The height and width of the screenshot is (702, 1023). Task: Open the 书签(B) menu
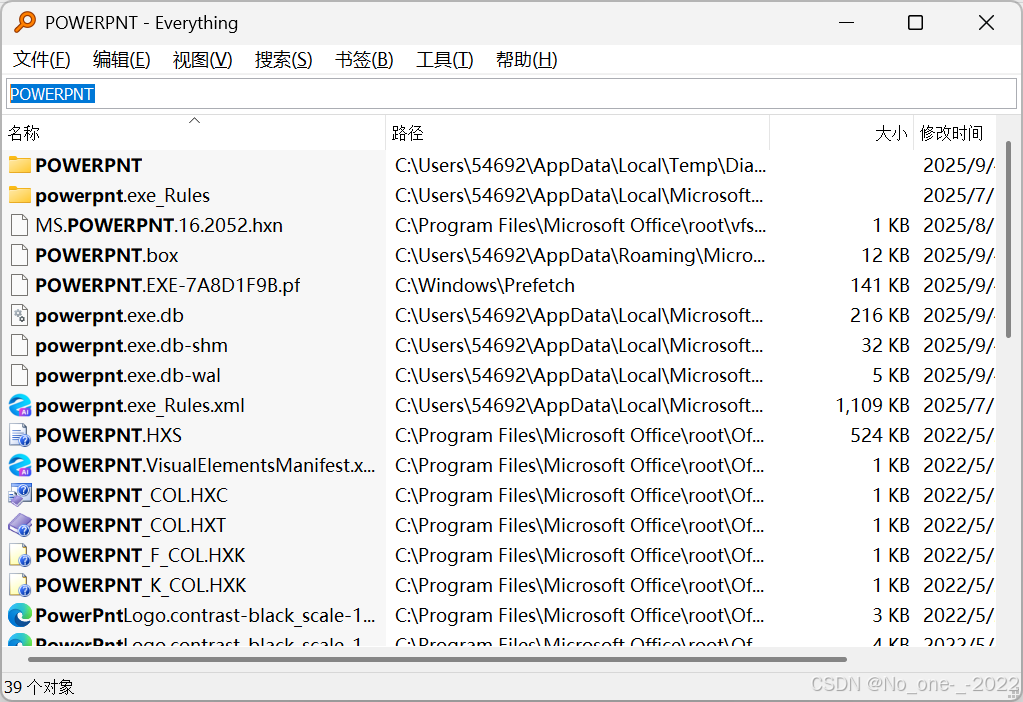pyautogui.click(x=364, y=60)
